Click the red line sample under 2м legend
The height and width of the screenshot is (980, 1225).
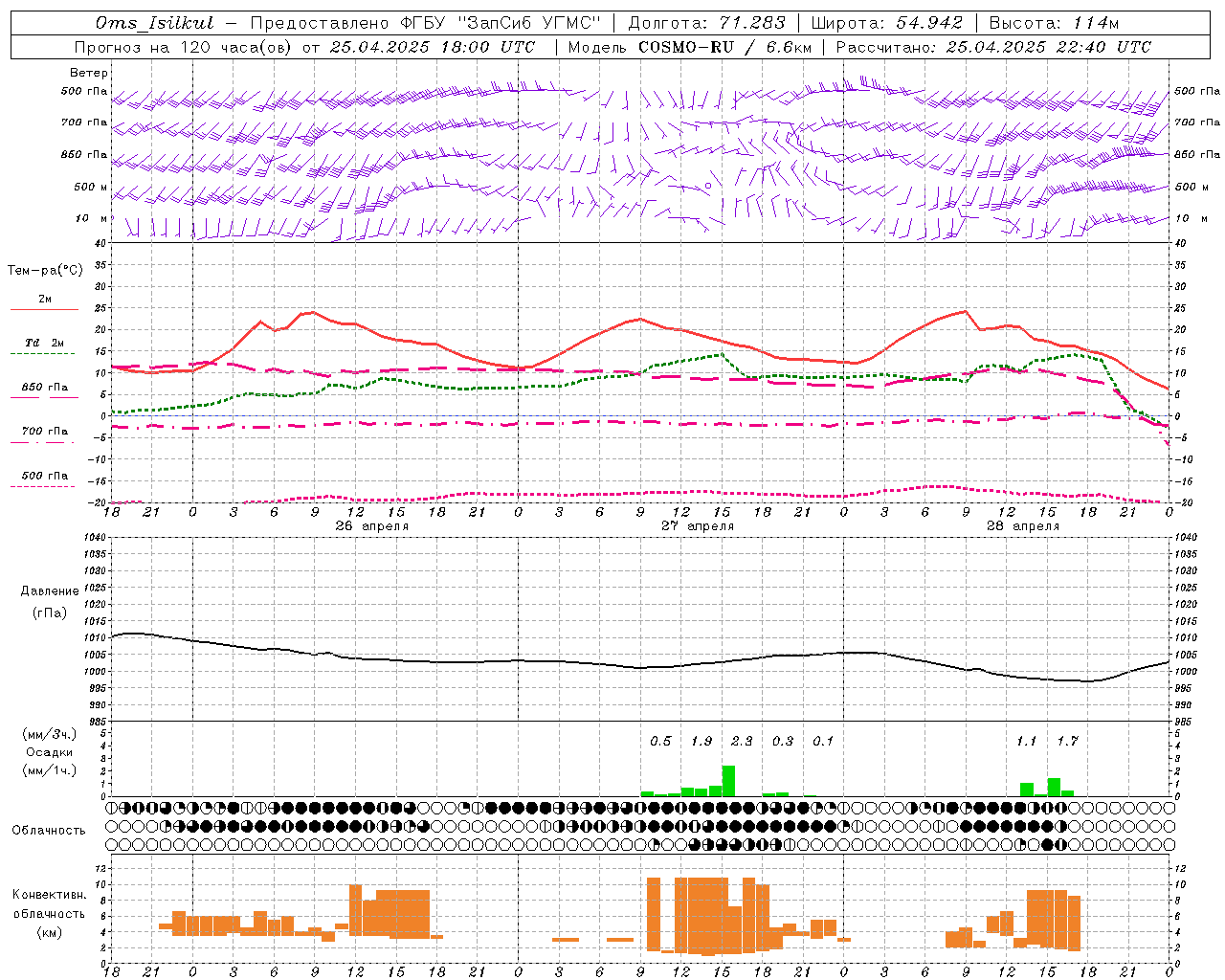[44, 309]
